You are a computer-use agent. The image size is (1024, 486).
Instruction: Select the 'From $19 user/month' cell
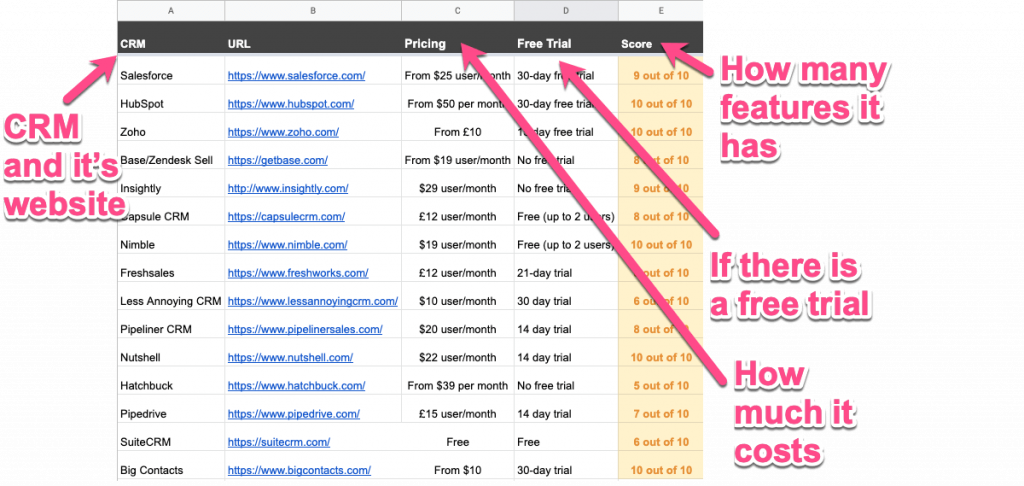(x=458, y=155)
